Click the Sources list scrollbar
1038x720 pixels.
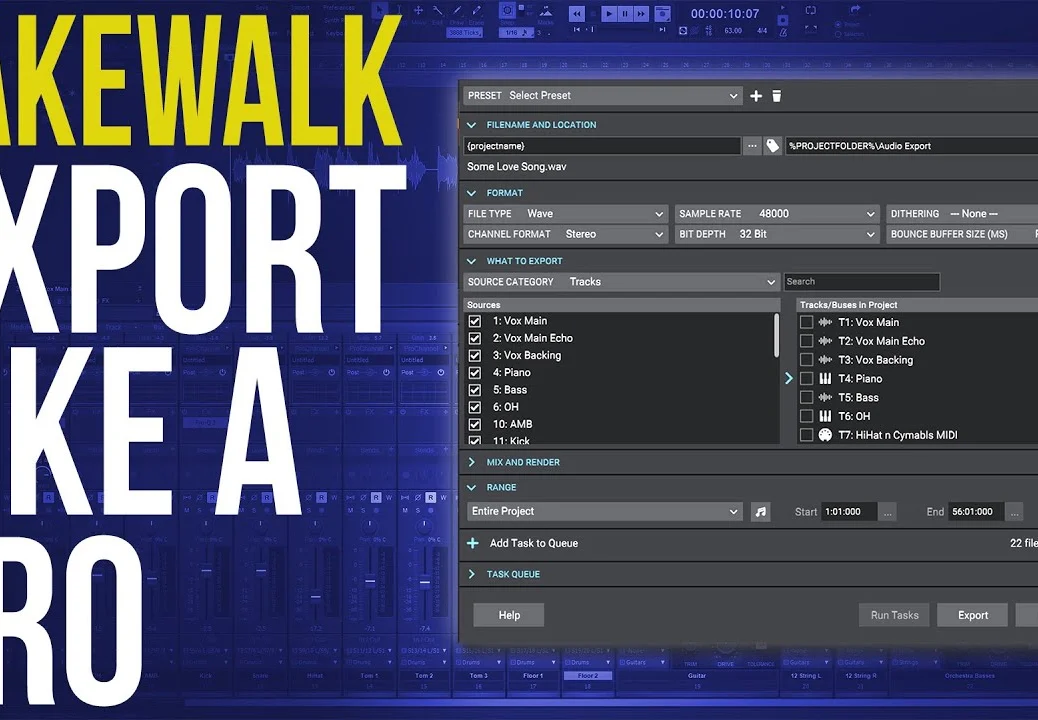(x=776, y=336)
